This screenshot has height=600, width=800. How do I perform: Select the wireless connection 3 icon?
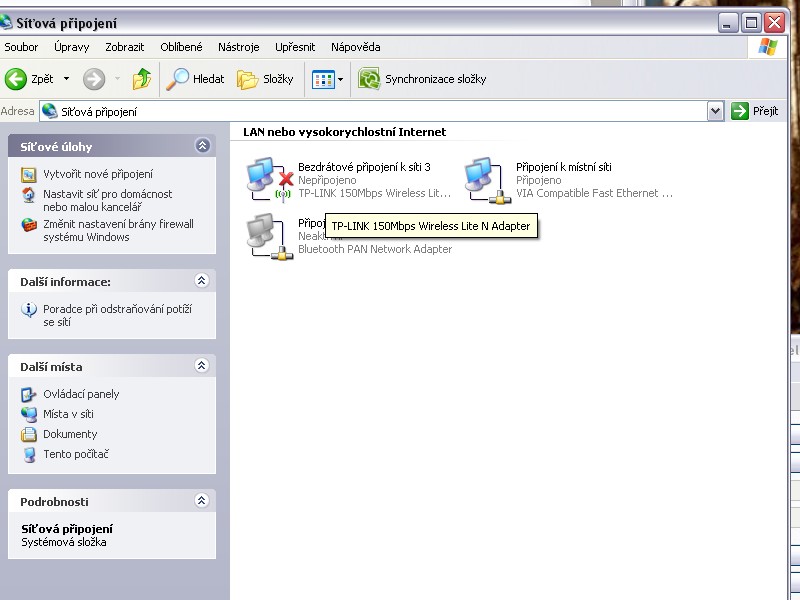point(269,180)
